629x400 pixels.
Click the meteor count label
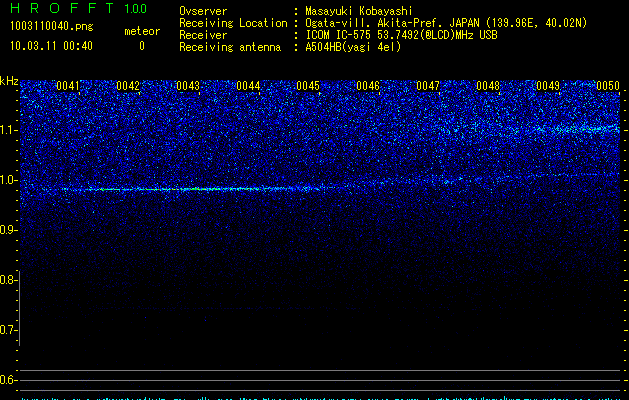tap(142, 31)
